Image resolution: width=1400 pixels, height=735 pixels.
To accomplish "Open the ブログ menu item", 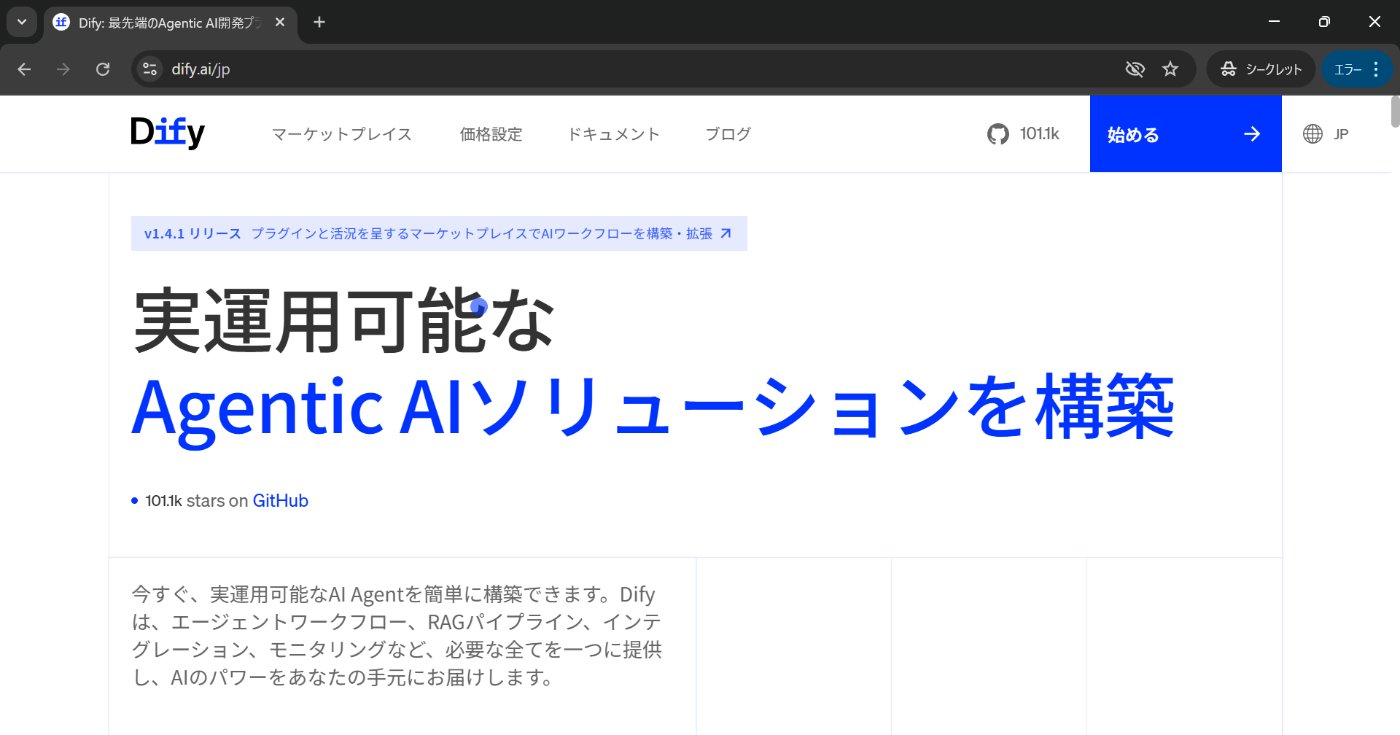I will click(x=728, y=134).
